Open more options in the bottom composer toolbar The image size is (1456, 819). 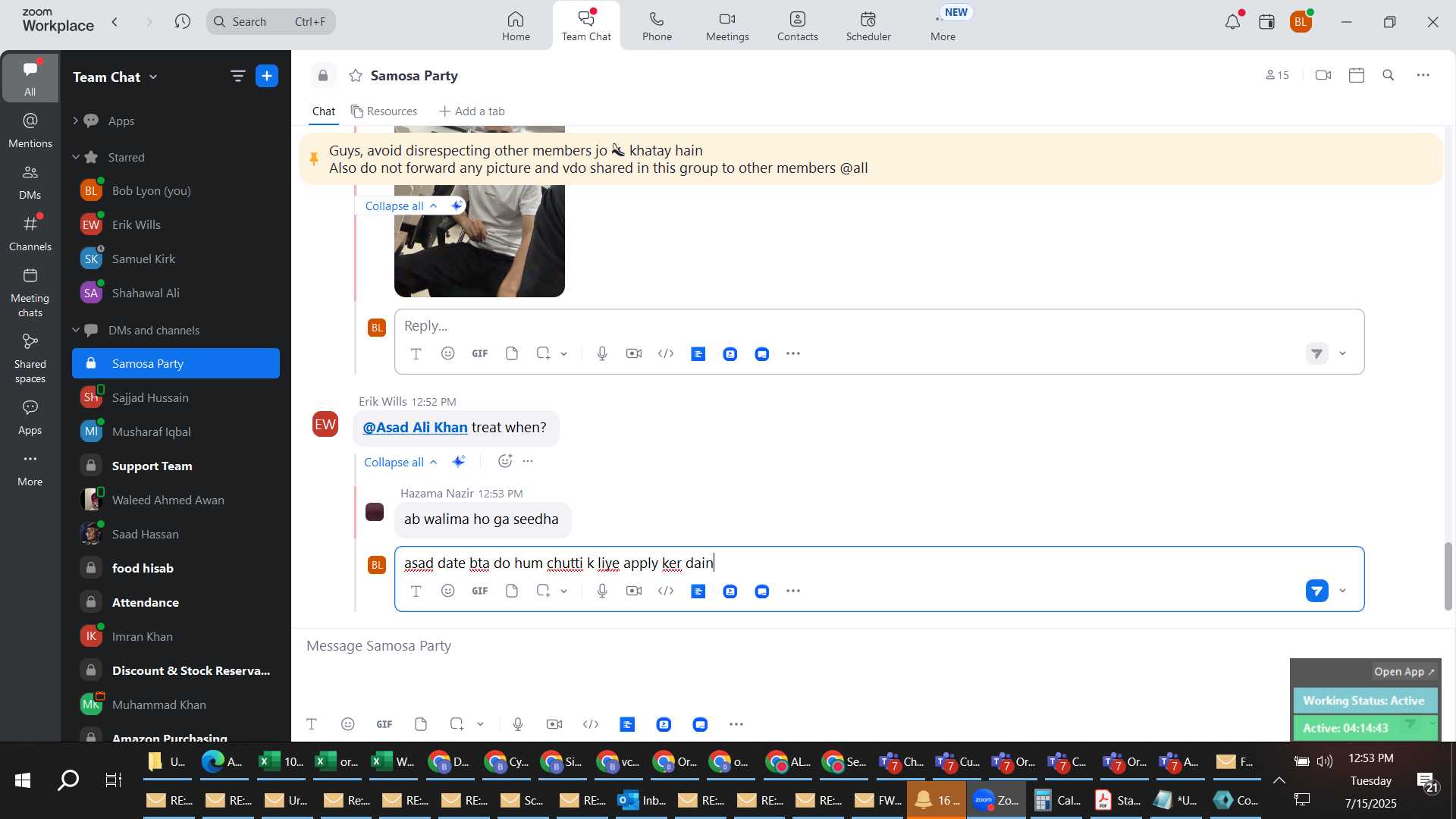point(736,724)
